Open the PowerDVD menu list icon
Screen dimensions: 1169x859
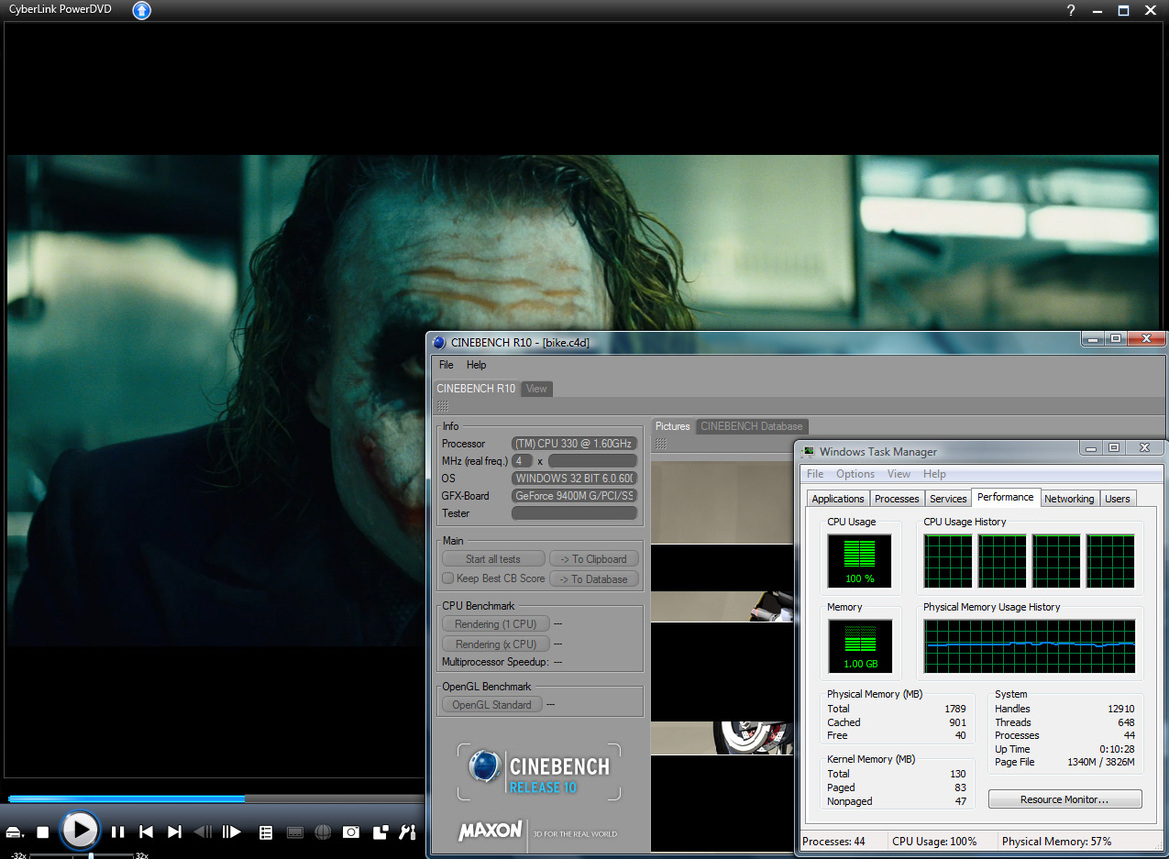pyautogui.click(x=265, y=833)
